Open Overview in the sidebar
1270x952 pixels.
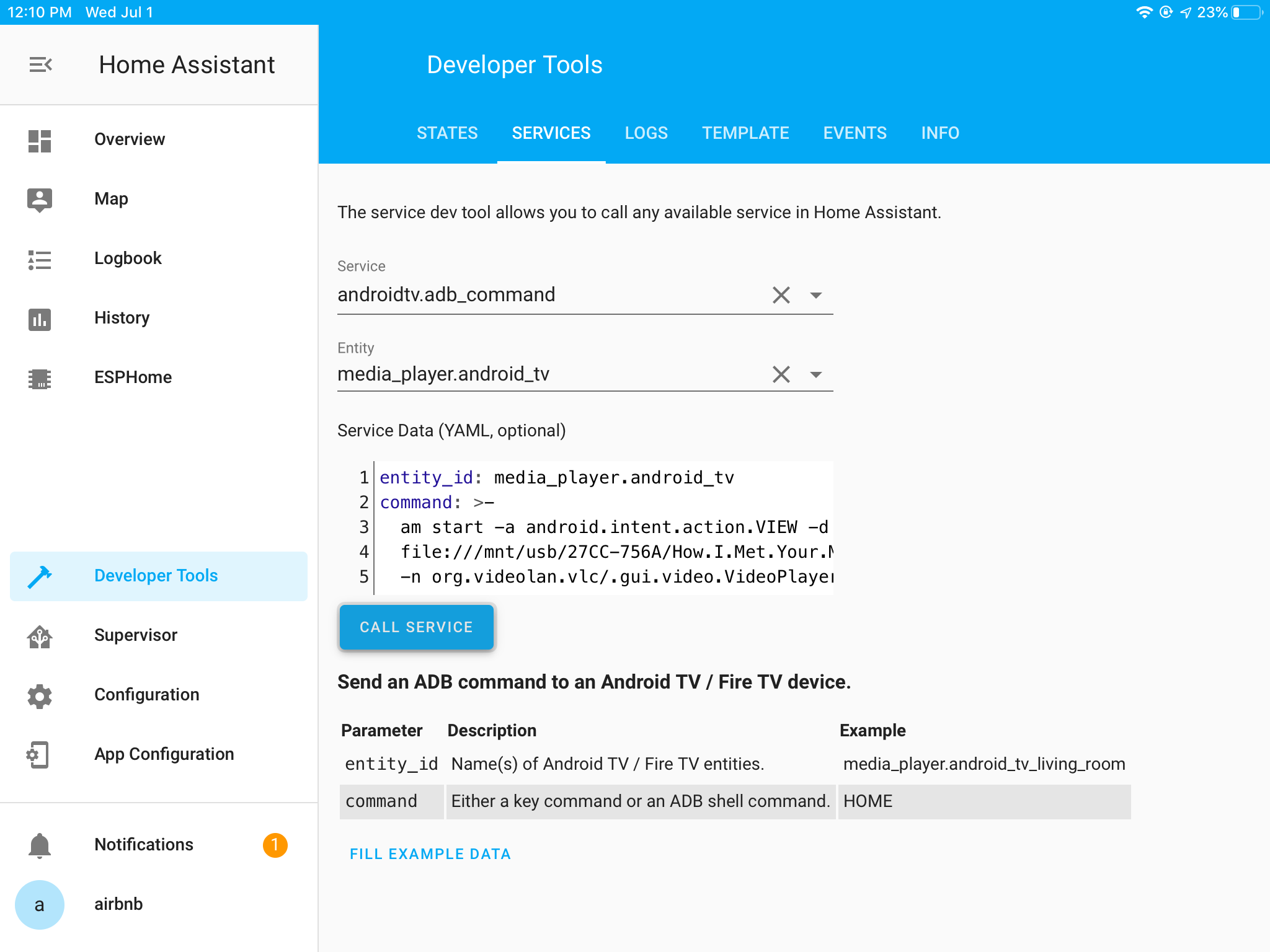pyautogui.click(x=159, y=140)
